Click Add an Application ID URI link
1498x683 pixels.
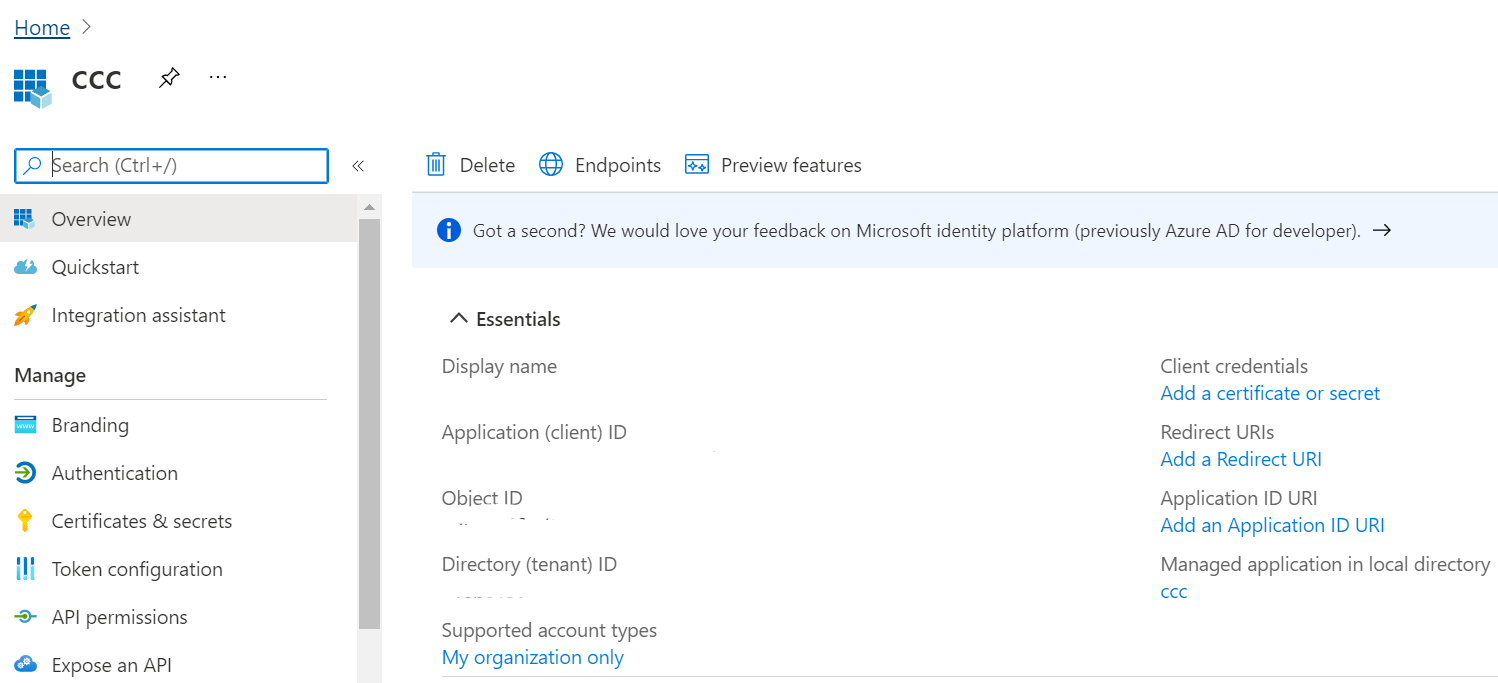point(1272,525)
